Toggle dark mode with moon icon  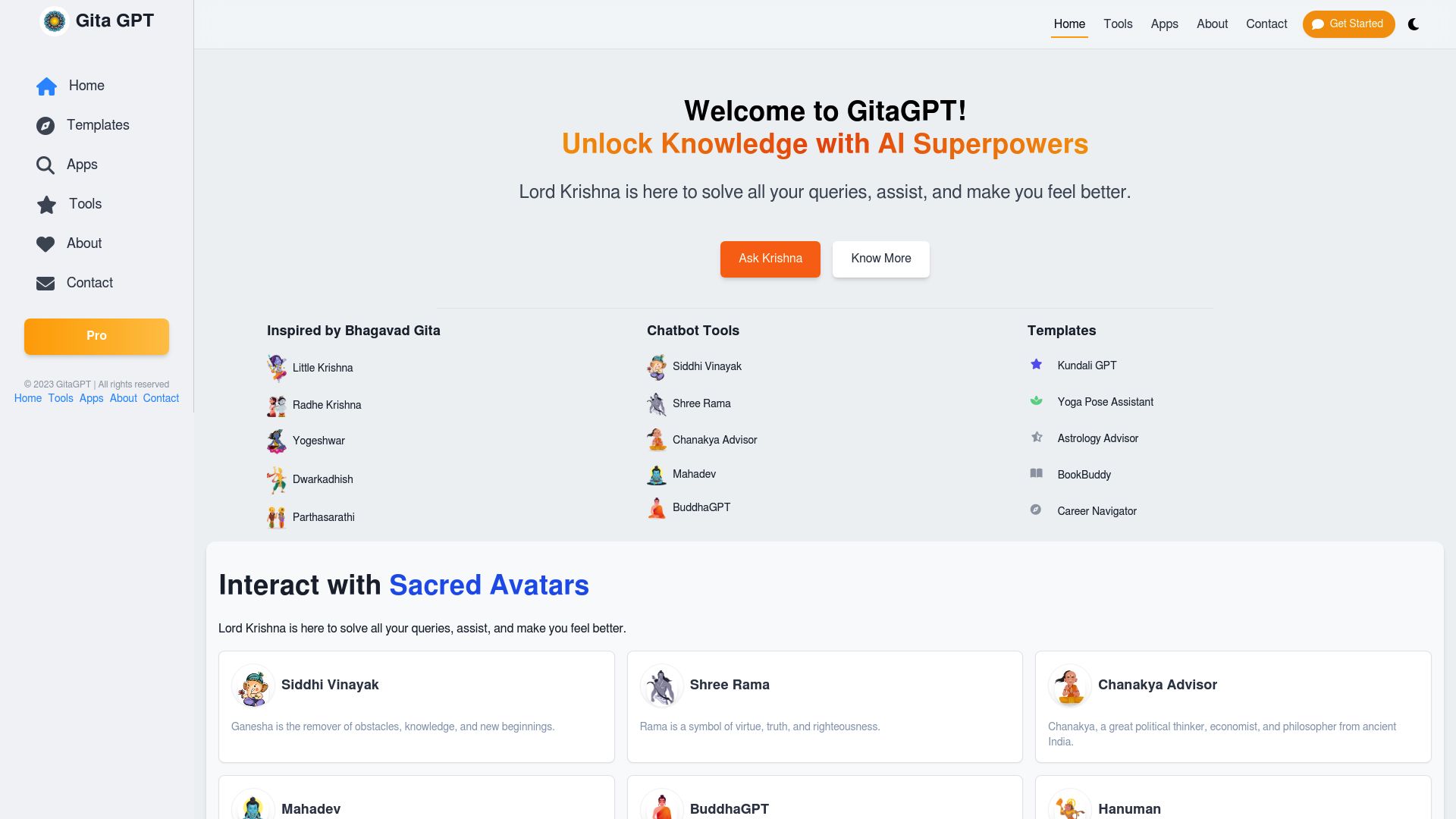point(1414,24)
